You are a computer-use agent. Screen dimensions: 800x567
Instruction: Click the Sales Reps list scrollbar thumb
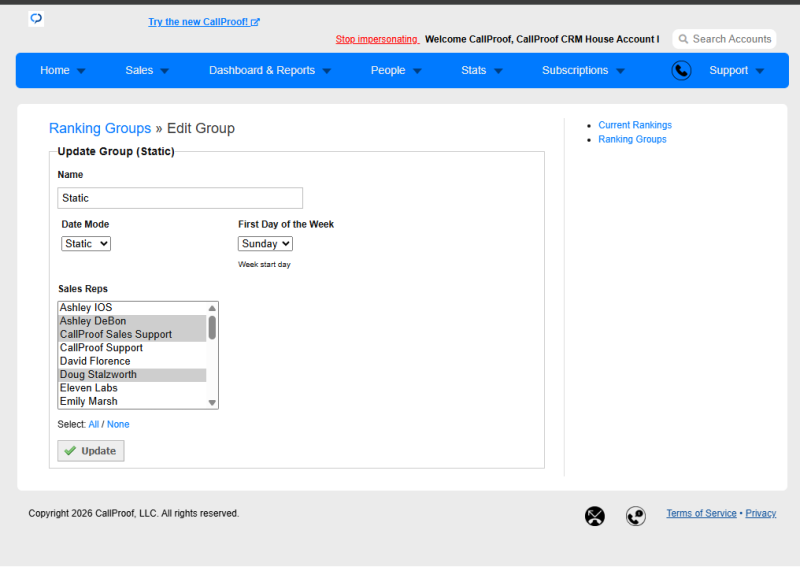click(x=212, y=328)
